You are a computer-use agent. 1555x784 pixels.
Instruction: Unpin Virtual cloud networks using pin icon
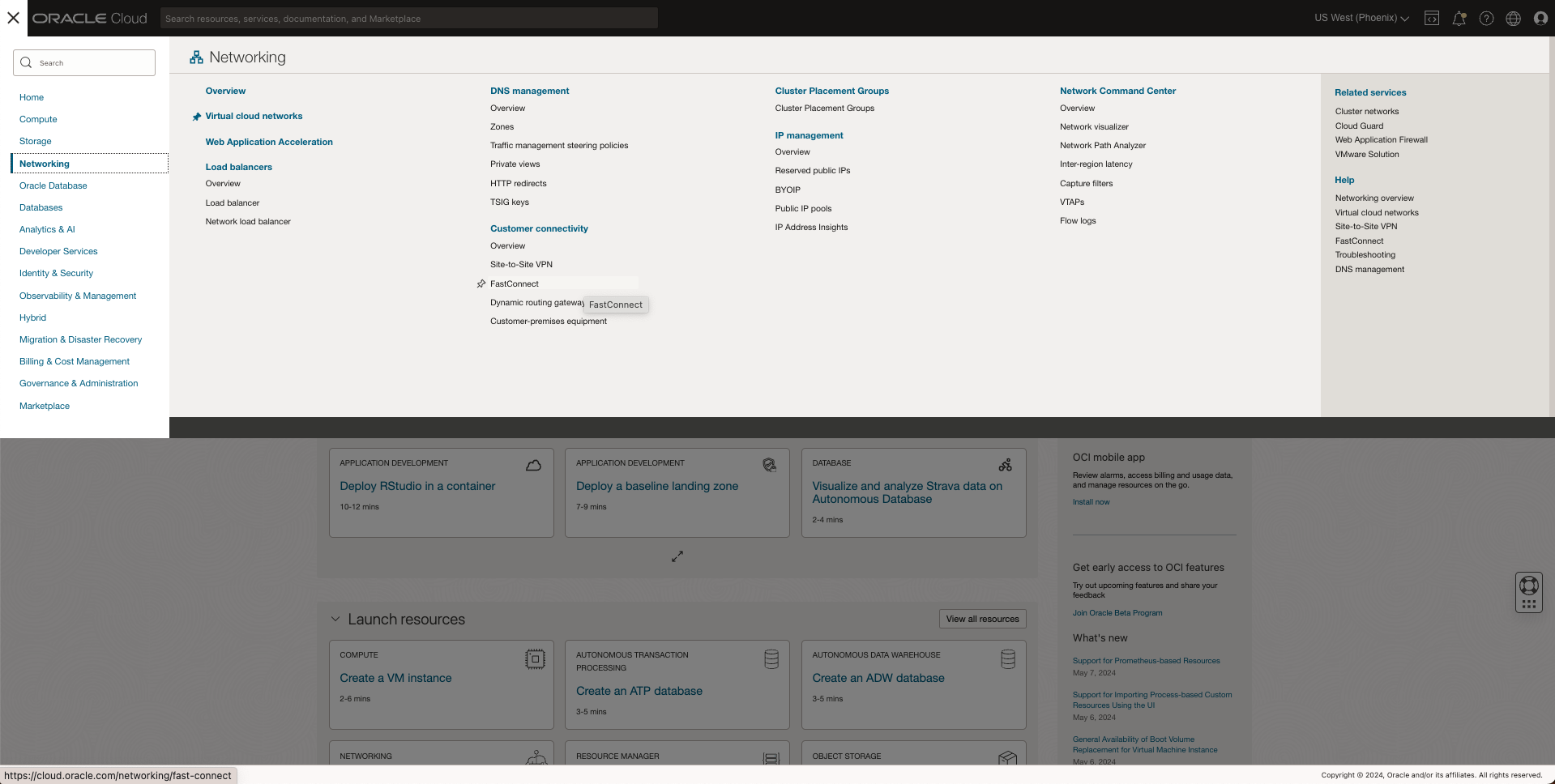point(196,117)
